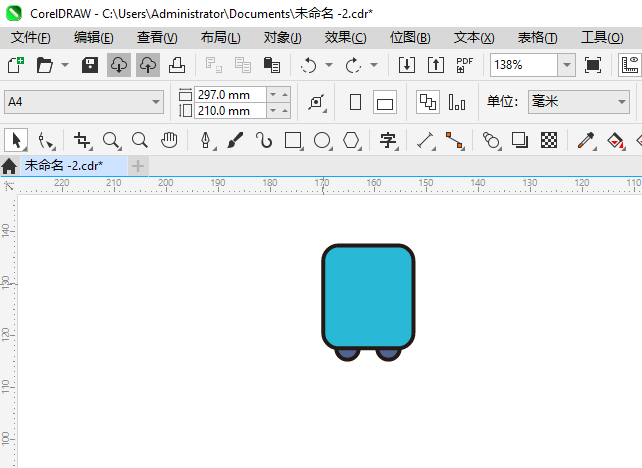
Task: Open the 位图(B) menu
Action: (409, 37)
